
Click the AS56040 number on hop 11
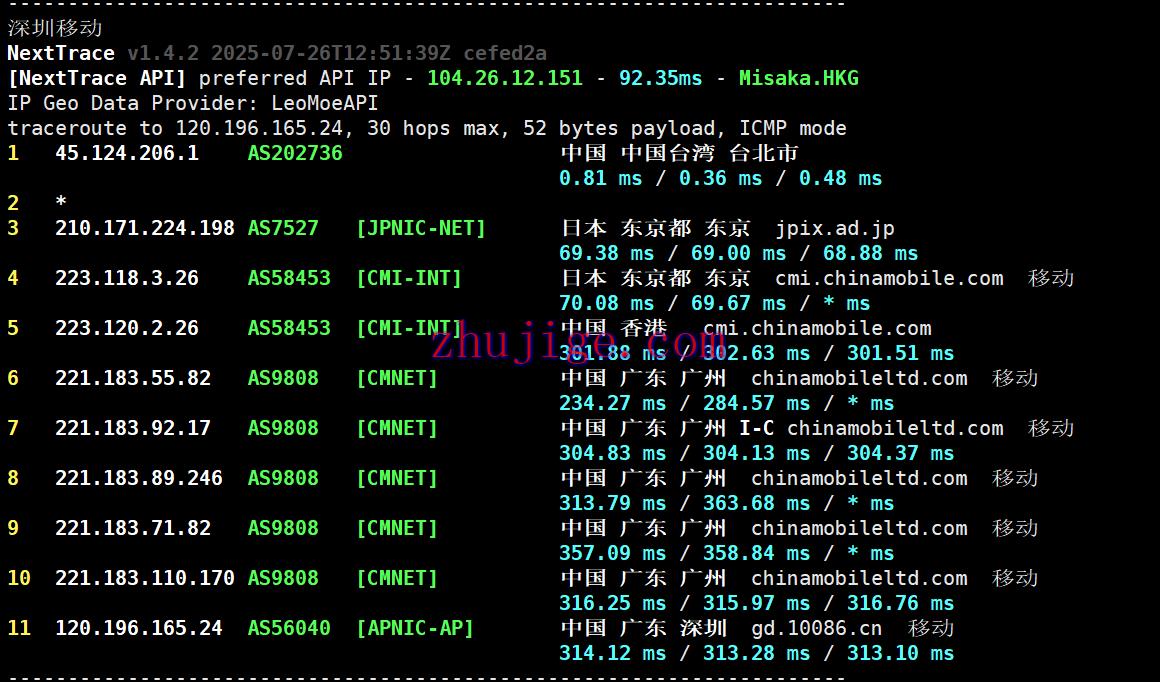[289, 628]
